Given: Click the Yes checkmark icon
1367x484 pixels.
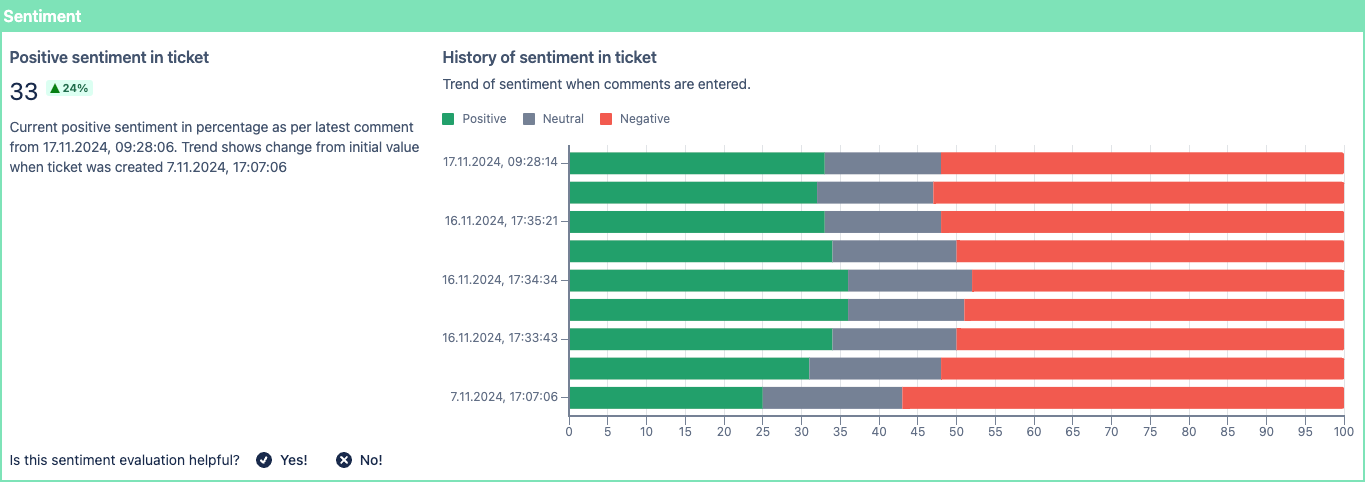Looking at the screenshot, I should (x=264, y=460).
